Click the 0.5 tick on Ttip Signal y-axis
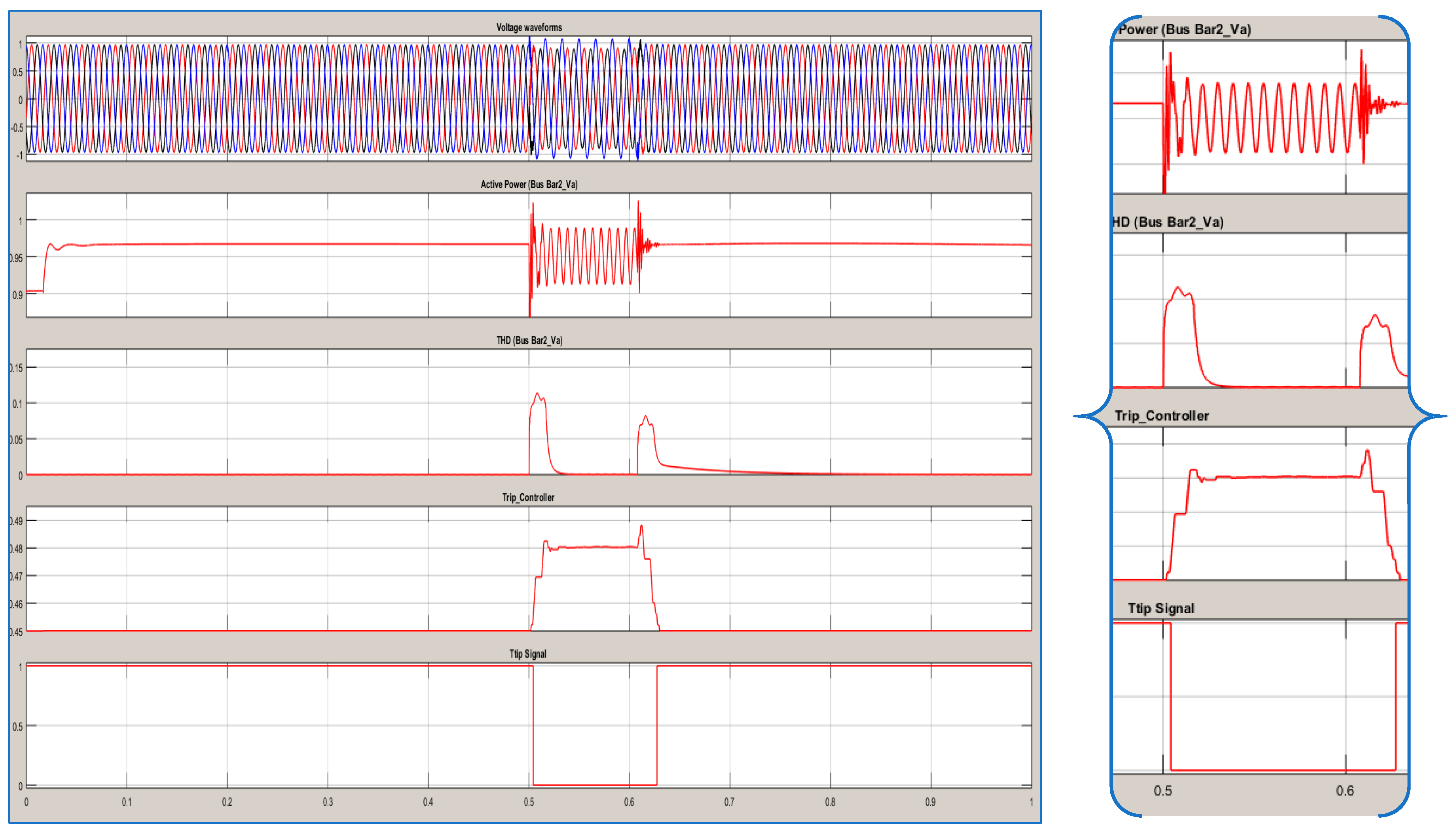Image resolution: width=1456 pixels, height=834 pixels. pyautogui.click(x=17, y=727)
